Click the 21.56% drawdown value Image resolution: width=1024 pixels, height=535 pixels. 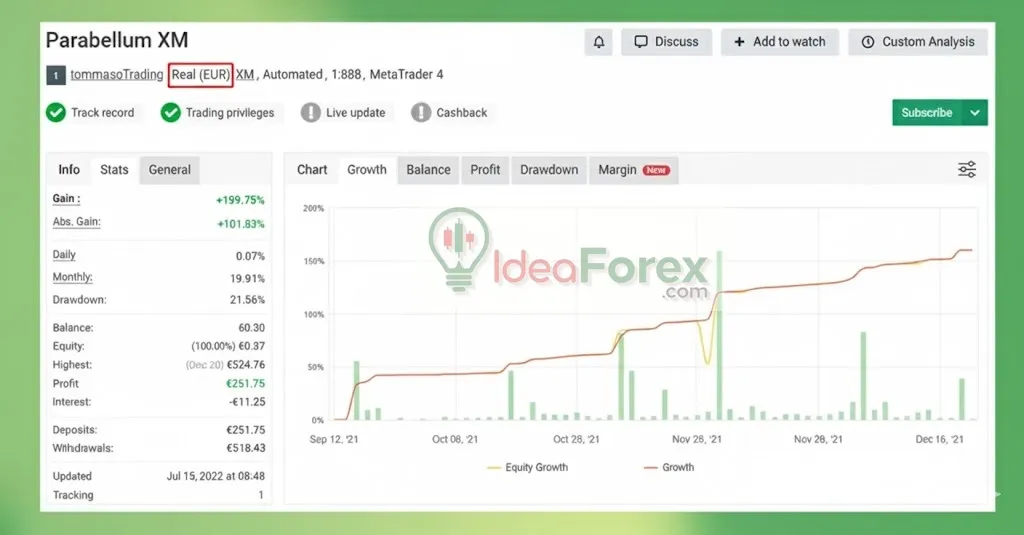tap(248, 300)
